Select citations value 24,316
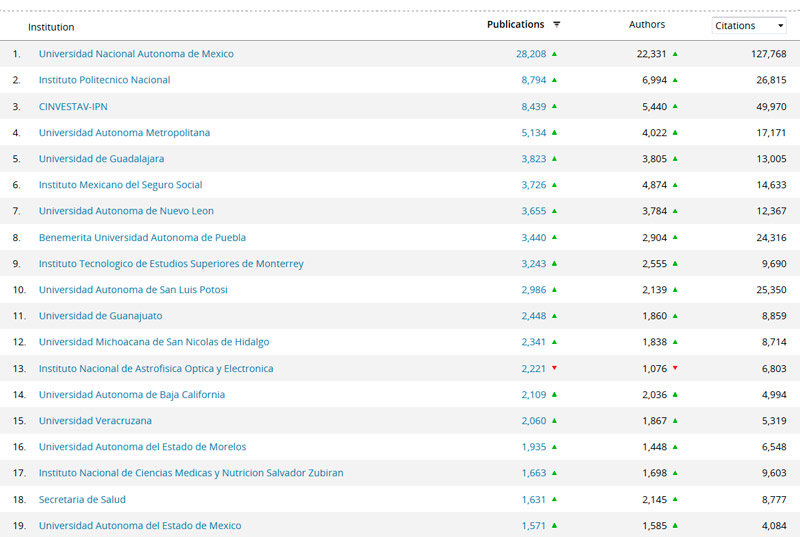Image resolution: width=800 pixels, height=537 pixels. click(x=771, y=237)
